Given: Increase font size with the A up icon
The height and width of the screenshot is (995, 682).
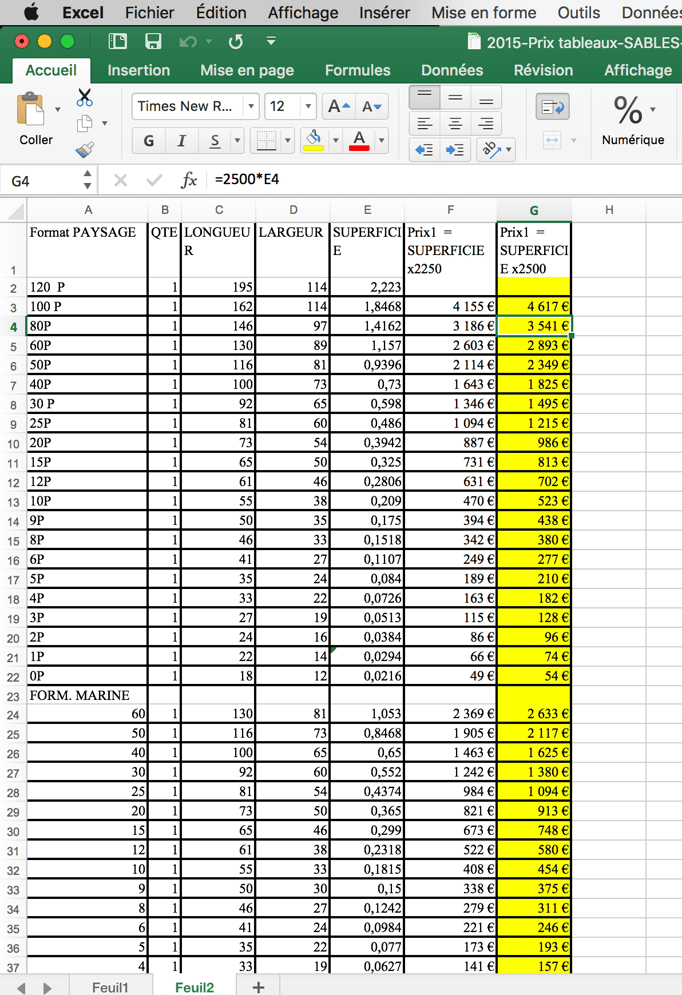Looking at the screenshot, I should tap(338, 106).
